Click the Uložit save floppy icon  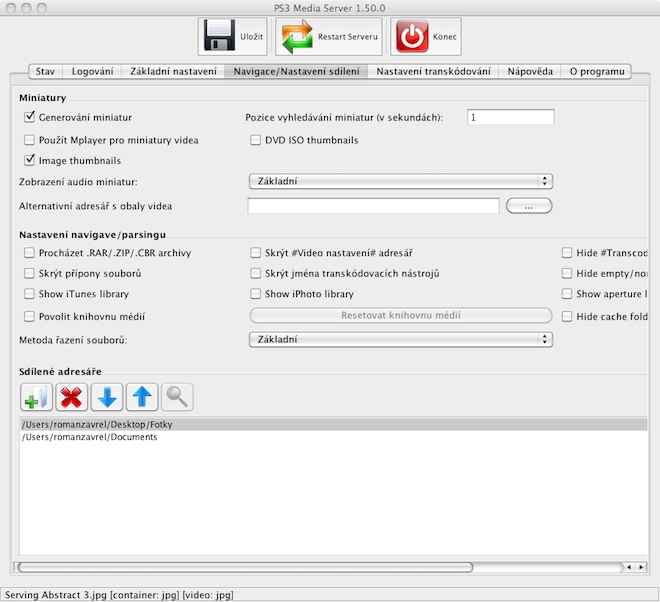pos(219,36)
